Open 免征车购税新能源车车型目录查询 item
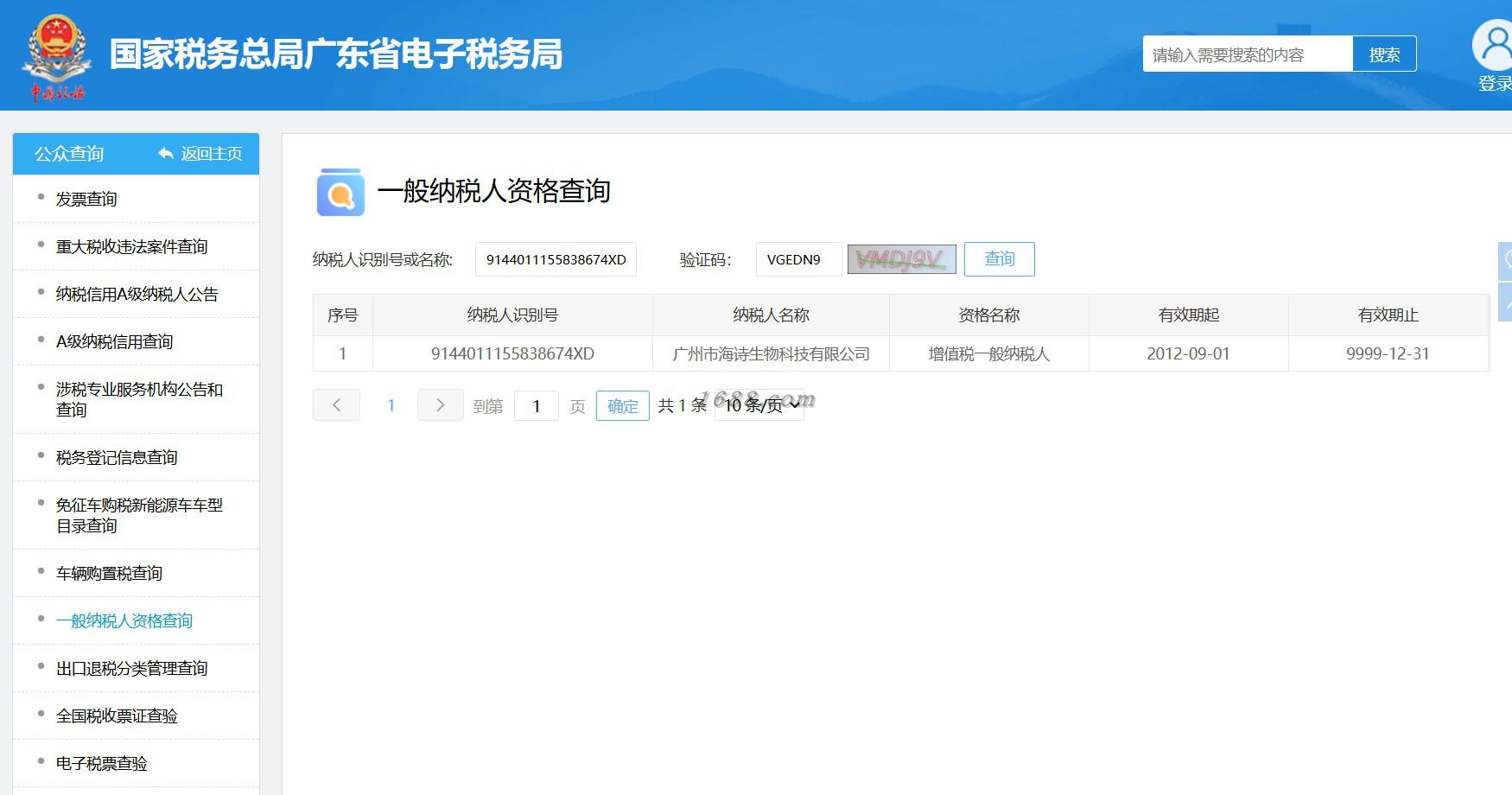This screenshot has height=795, width=1512. [x=139, y=515]
